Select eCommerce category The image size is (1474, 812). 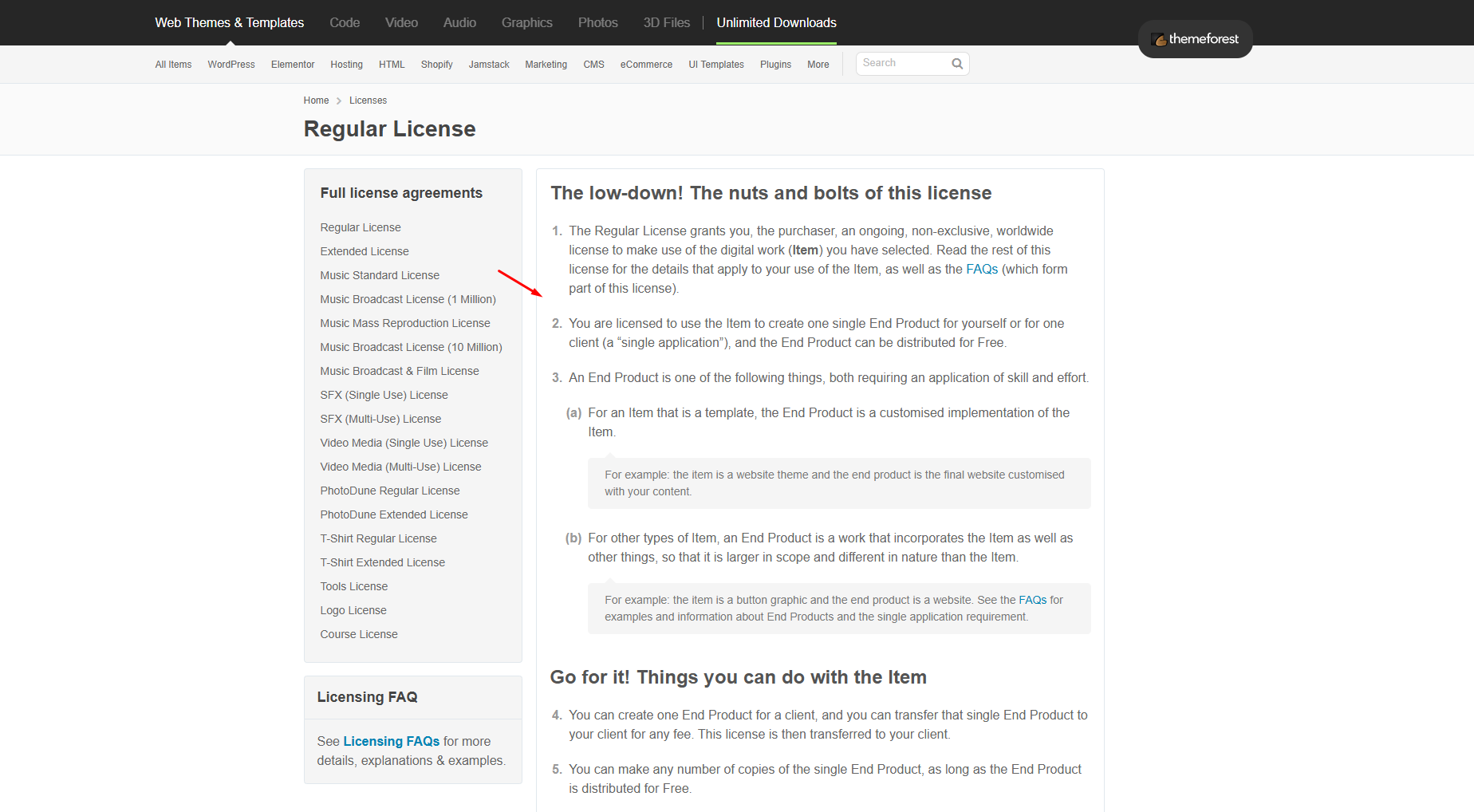click(x=646, y=65)
